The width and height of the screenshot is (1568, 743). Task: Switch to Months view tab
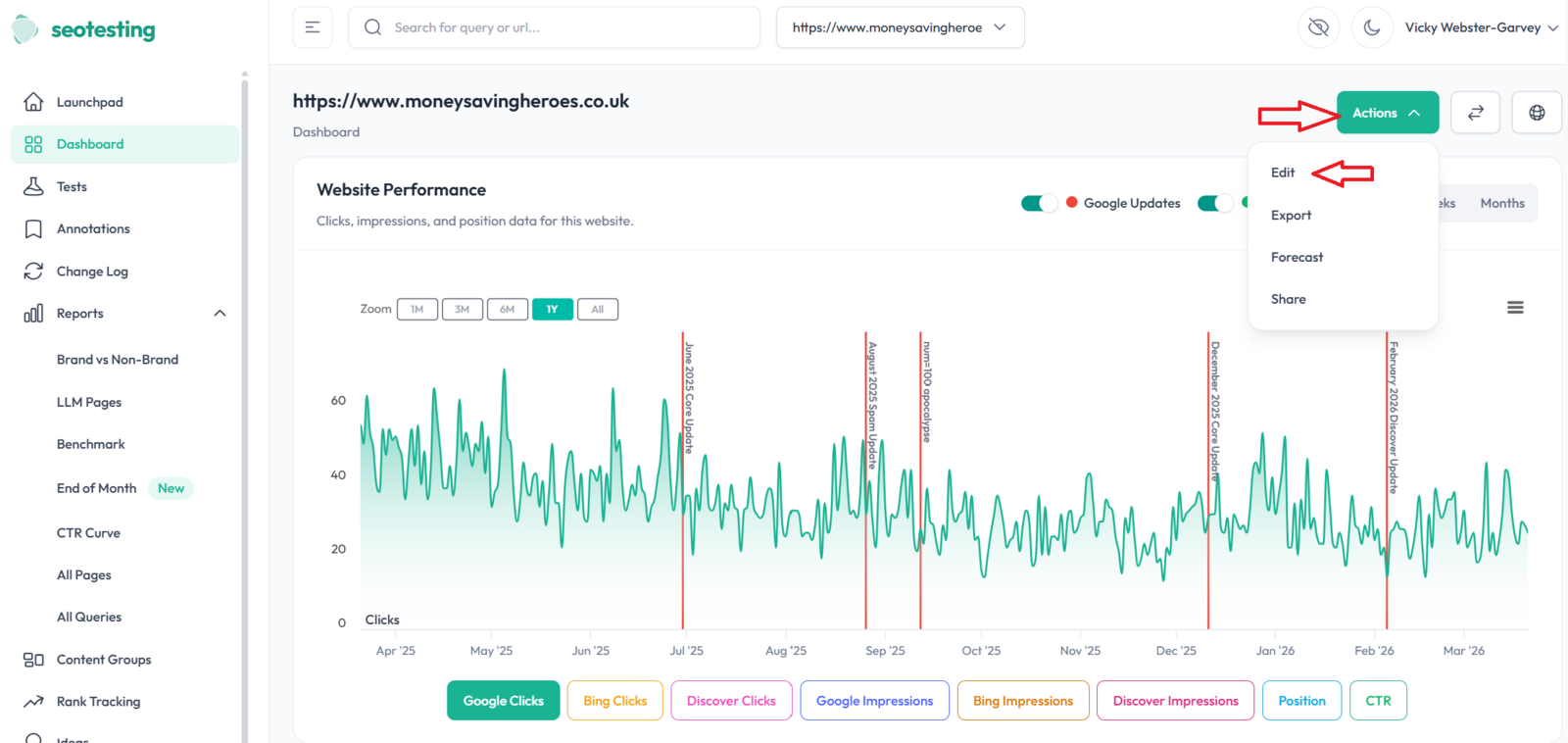click(1502, 203)
